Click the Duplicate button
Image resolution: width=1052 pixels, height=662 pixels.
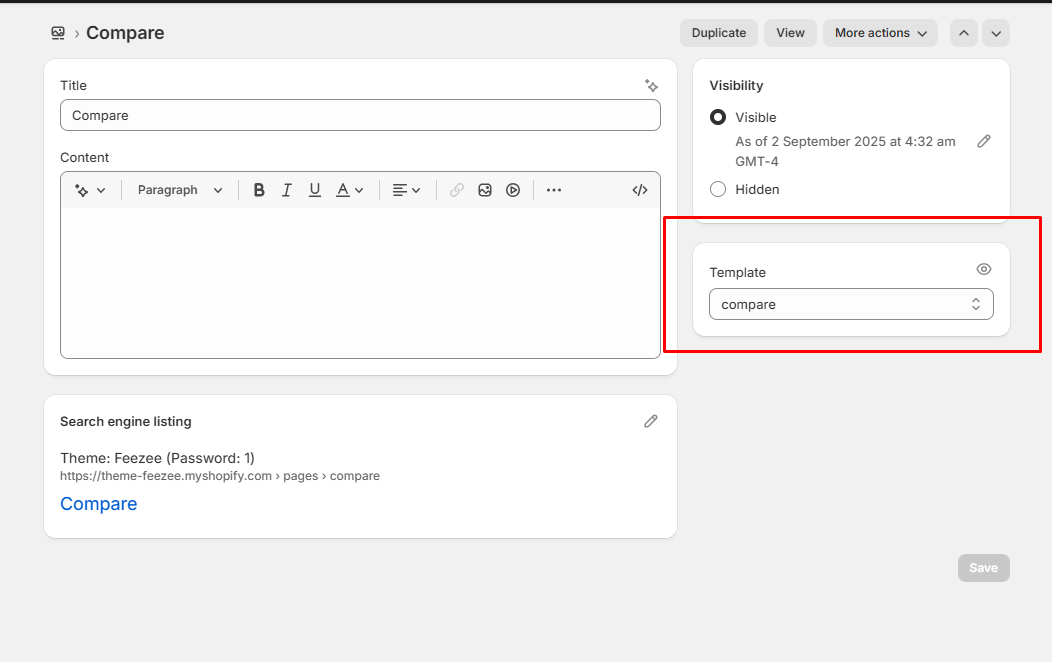tap(719, 33)
